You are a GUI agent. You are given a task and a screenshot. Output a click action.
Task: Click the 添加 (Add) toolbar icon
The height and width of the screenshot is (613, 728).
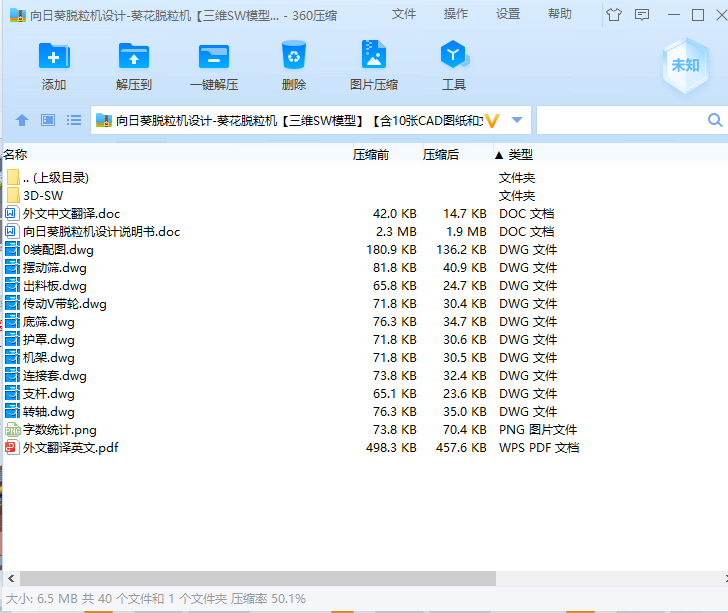[x=54, y=56]
